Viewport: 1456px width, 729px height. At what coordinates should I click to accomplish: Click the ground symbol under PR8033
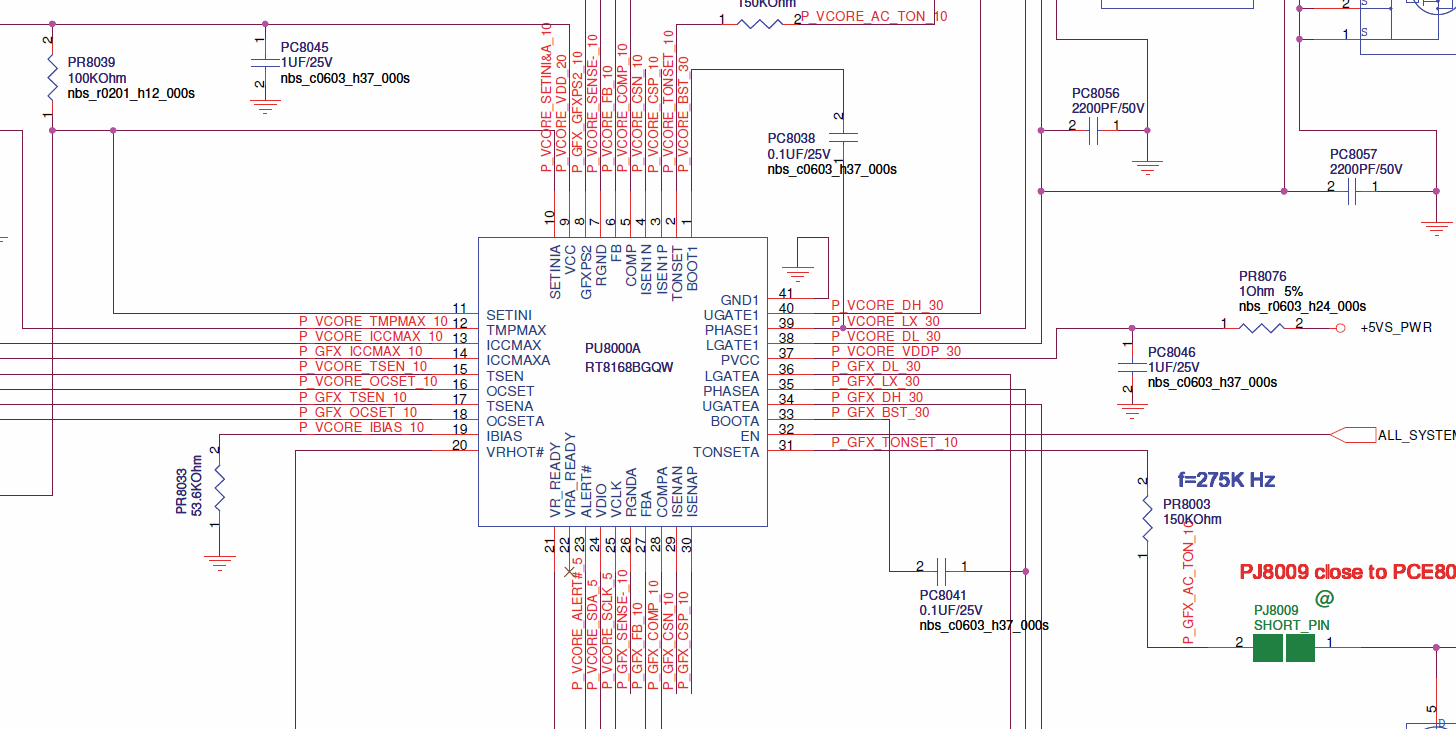tap(219, 563)
